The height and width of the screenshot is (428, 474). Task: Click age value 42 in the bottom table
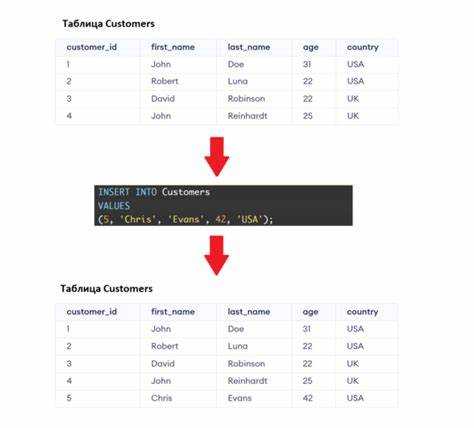308,398
